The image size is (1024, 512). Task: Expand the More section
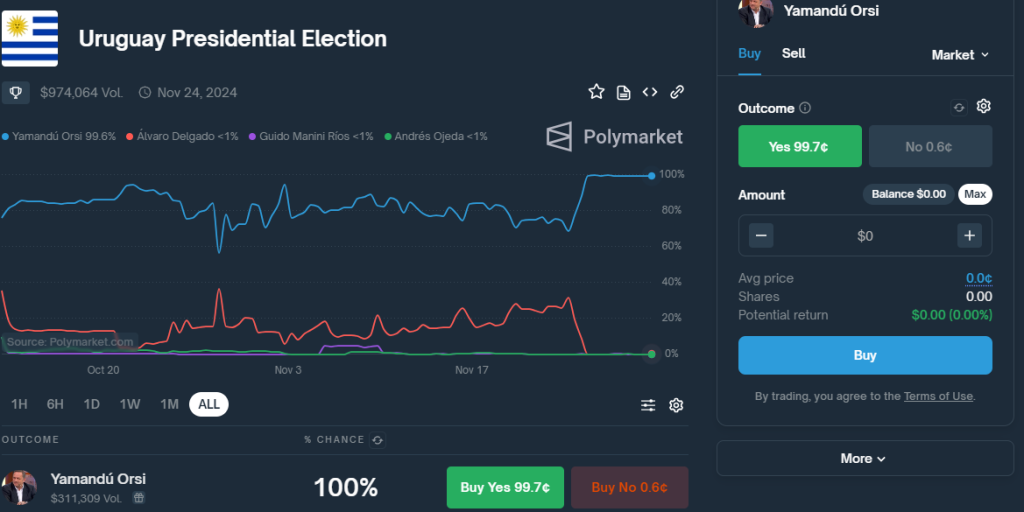click(x=864, y=458)
